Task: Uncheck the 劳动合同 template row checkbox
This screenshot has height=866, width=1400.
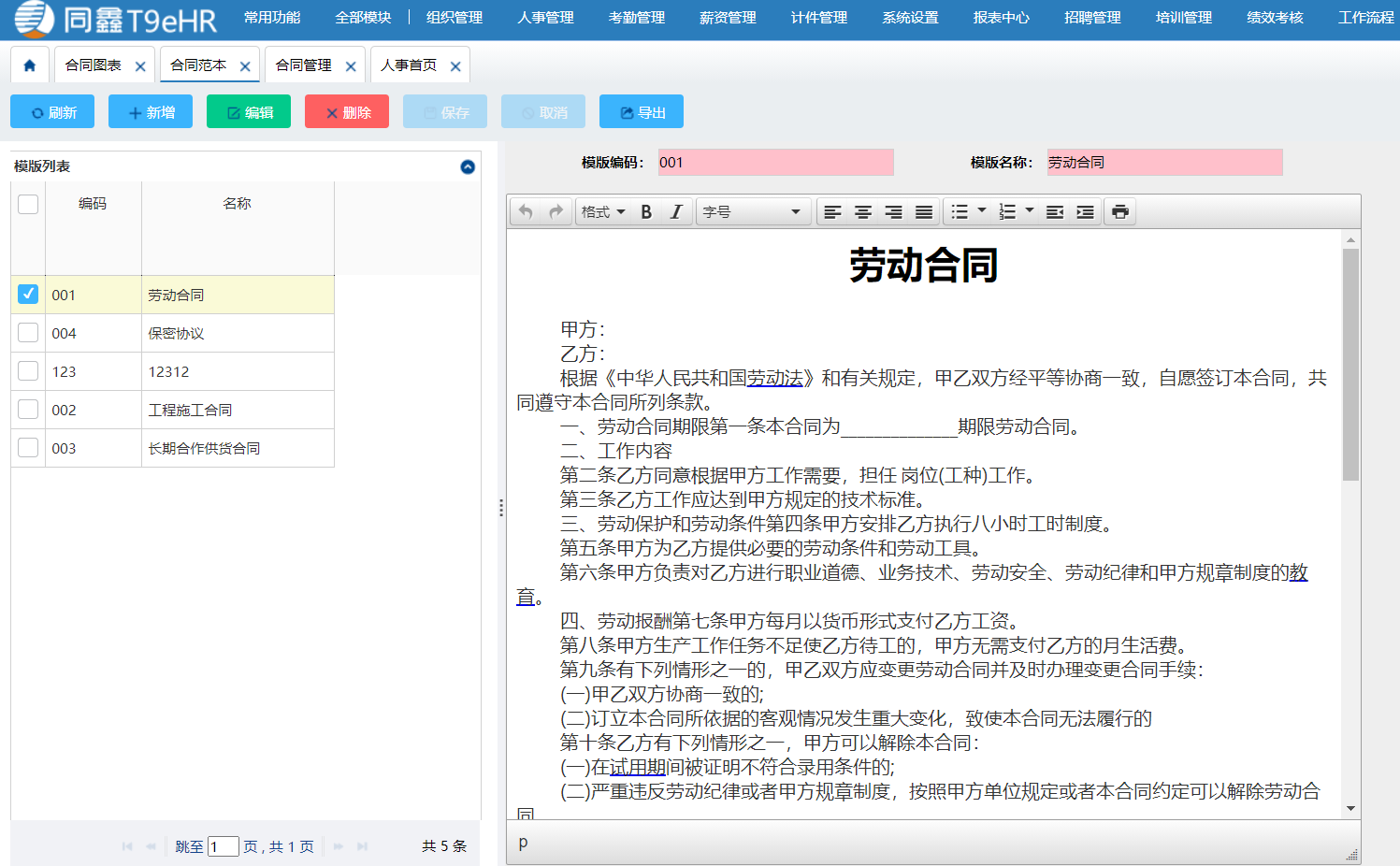Action: (28, 294)
